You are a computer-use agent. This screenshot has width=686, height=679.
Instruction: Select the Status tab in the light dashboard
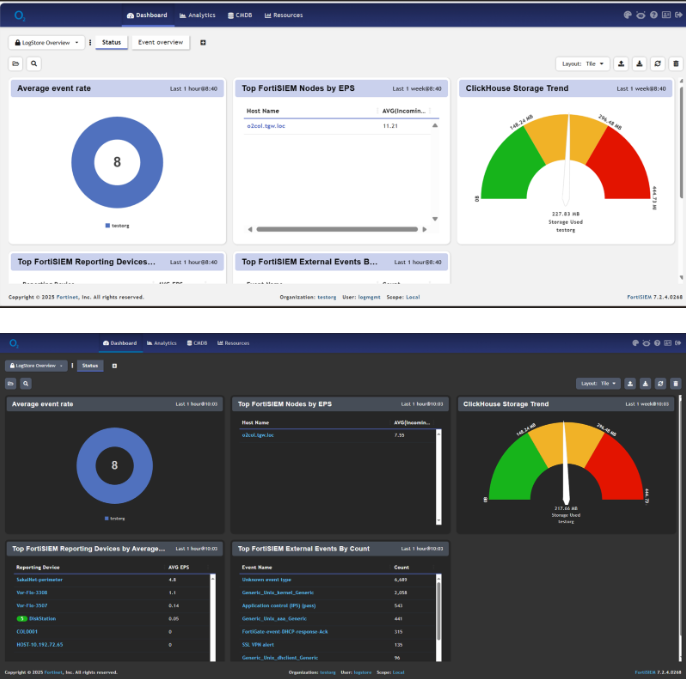[112, 42]
